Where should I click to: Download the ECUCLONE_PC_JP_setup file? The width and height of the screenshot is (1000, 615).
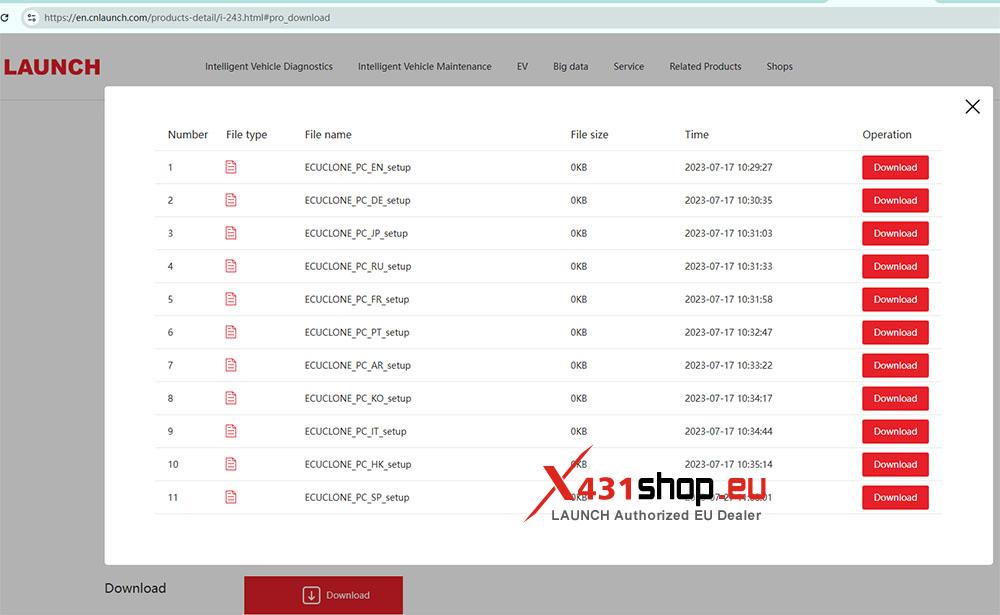pyautogui.click(x=895, y=233)
